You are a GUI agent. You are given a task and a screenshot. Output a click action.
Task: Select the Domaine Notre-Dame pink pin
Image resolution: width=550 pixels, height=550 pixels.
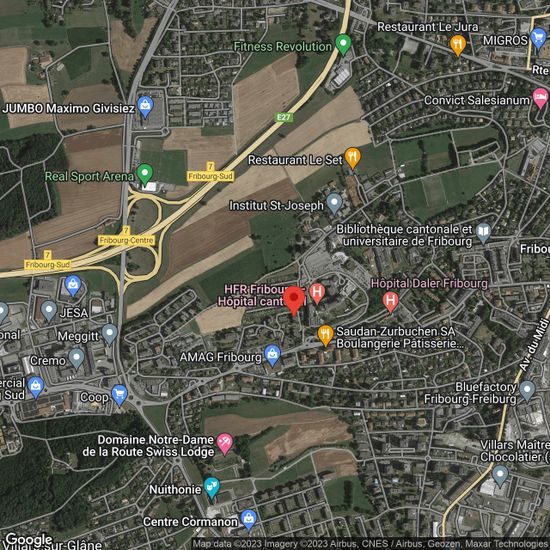(x=225, y=444)
